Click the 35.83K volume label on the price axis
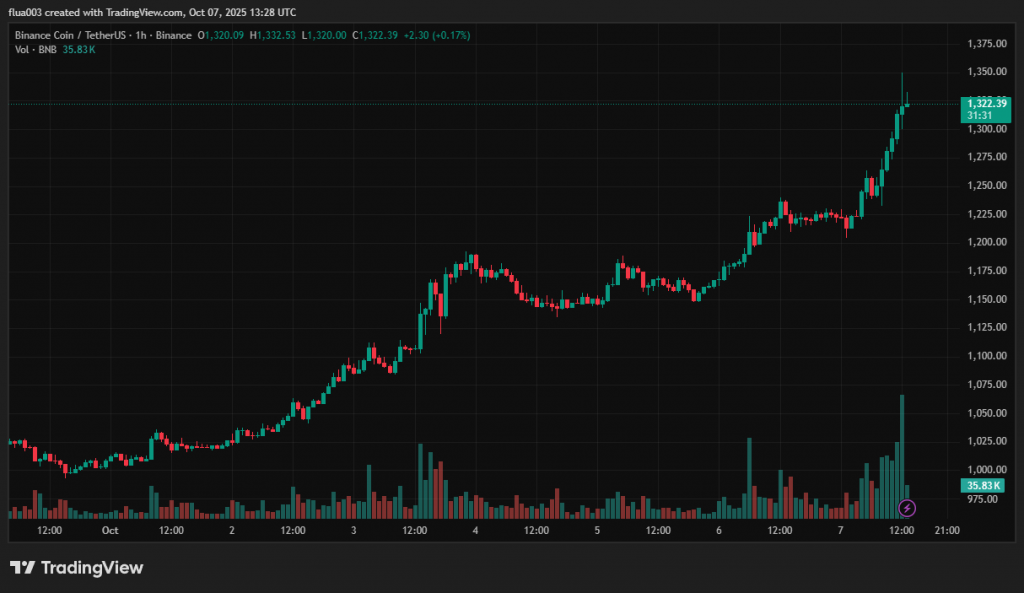The image size is (1024, 593). coord(984,486)
